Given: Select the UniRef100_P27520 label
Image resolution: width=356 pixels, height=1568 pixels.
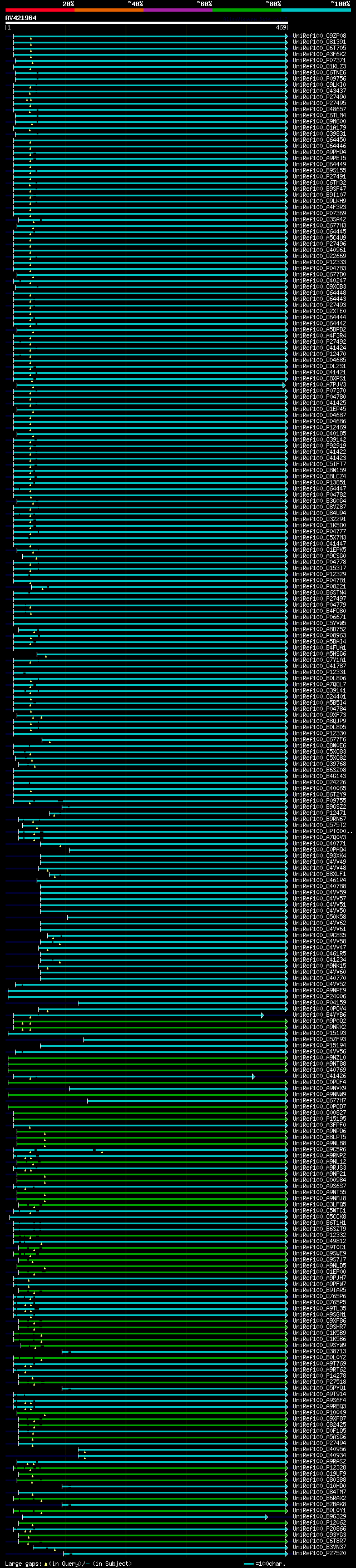Looking at the screenshot, I should pyautogui.click(x=319, y=1553).
